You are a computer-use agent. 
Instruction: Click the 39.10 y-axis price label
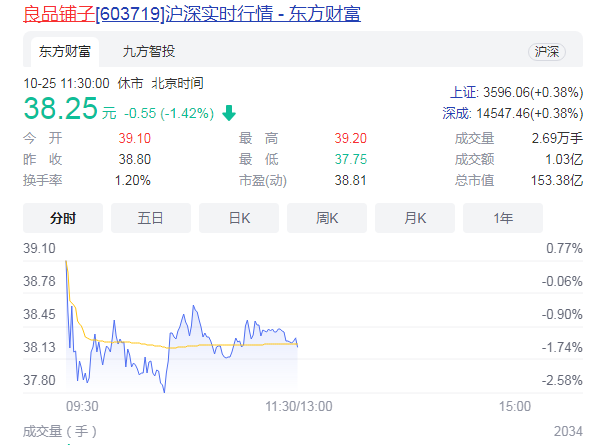coord(39,248)
